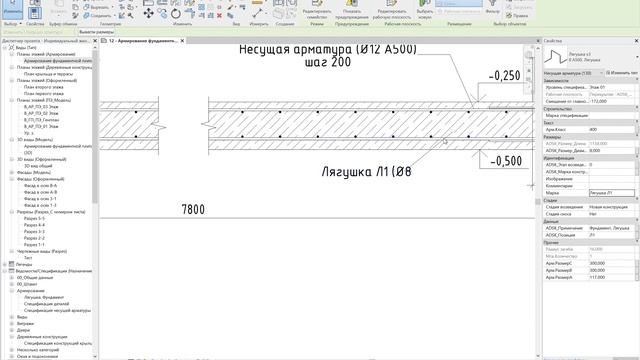
Task: Activate the Rotate tool in the Modify panel
Action: pos(176,13)
